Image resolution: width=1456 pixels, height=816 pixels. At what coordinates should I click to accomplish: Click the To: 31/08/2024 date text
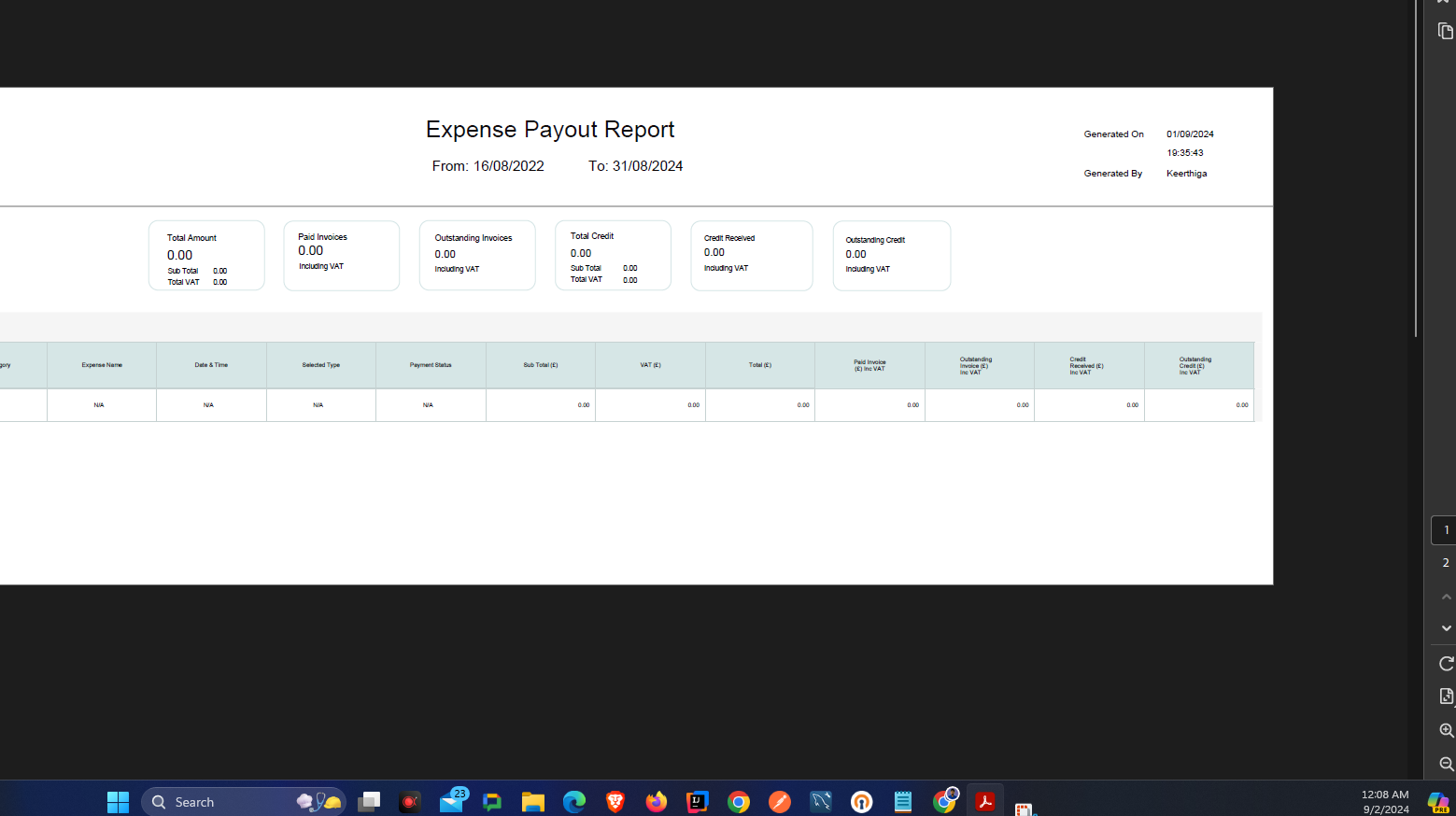635,166
